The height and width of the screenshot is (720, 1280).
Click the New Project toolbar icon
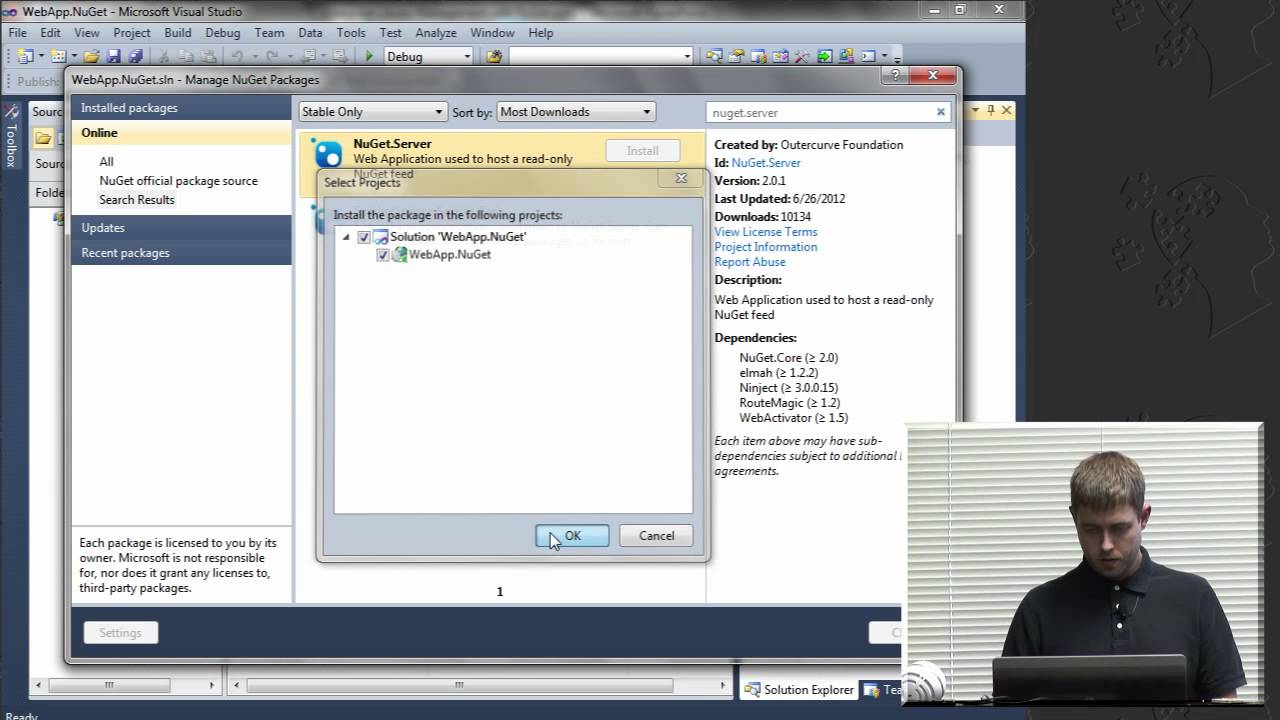(x=25, y=56)
